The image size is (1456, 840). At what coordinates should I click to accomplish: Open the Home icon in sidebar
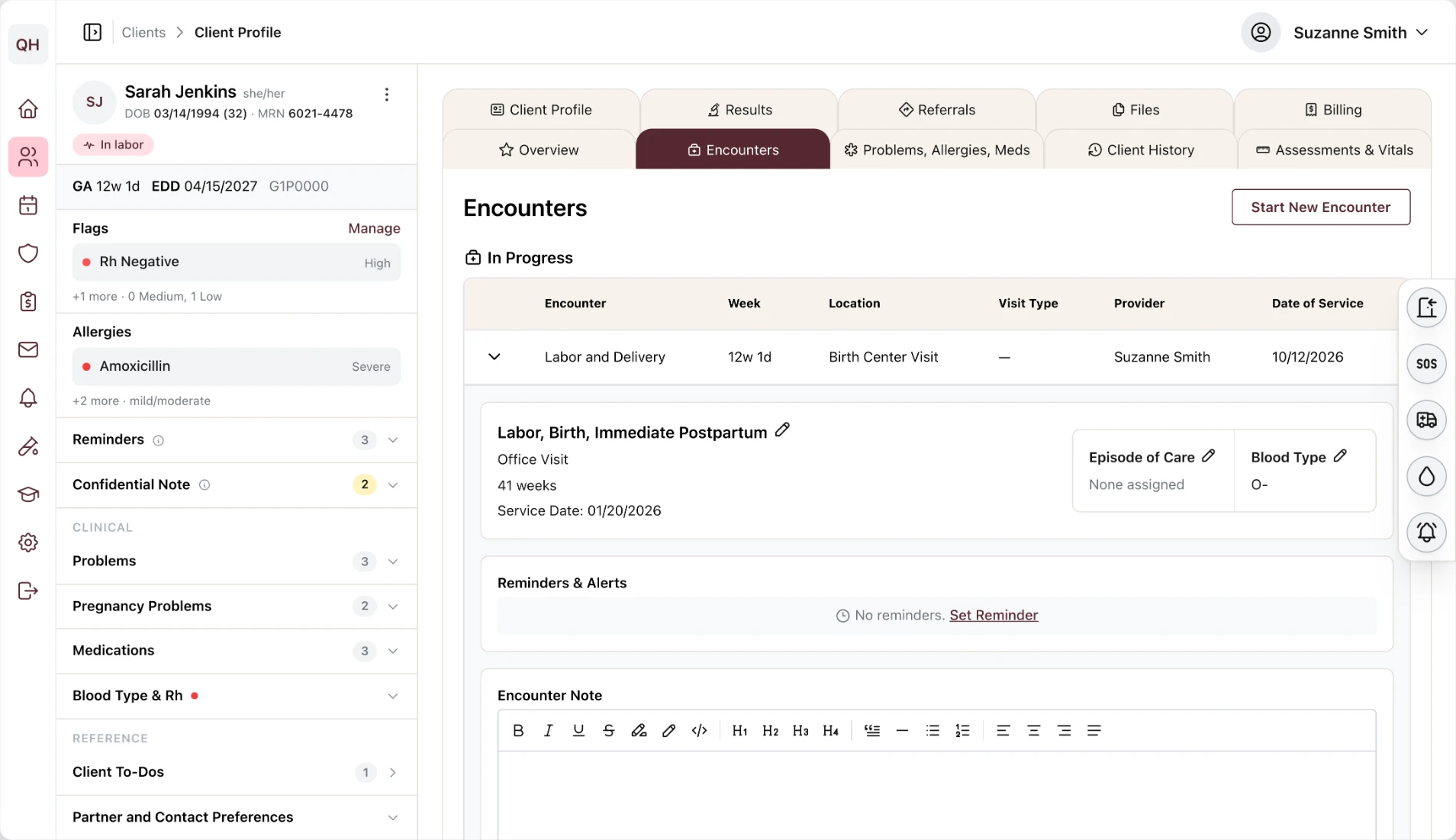(x=28, y=108)
